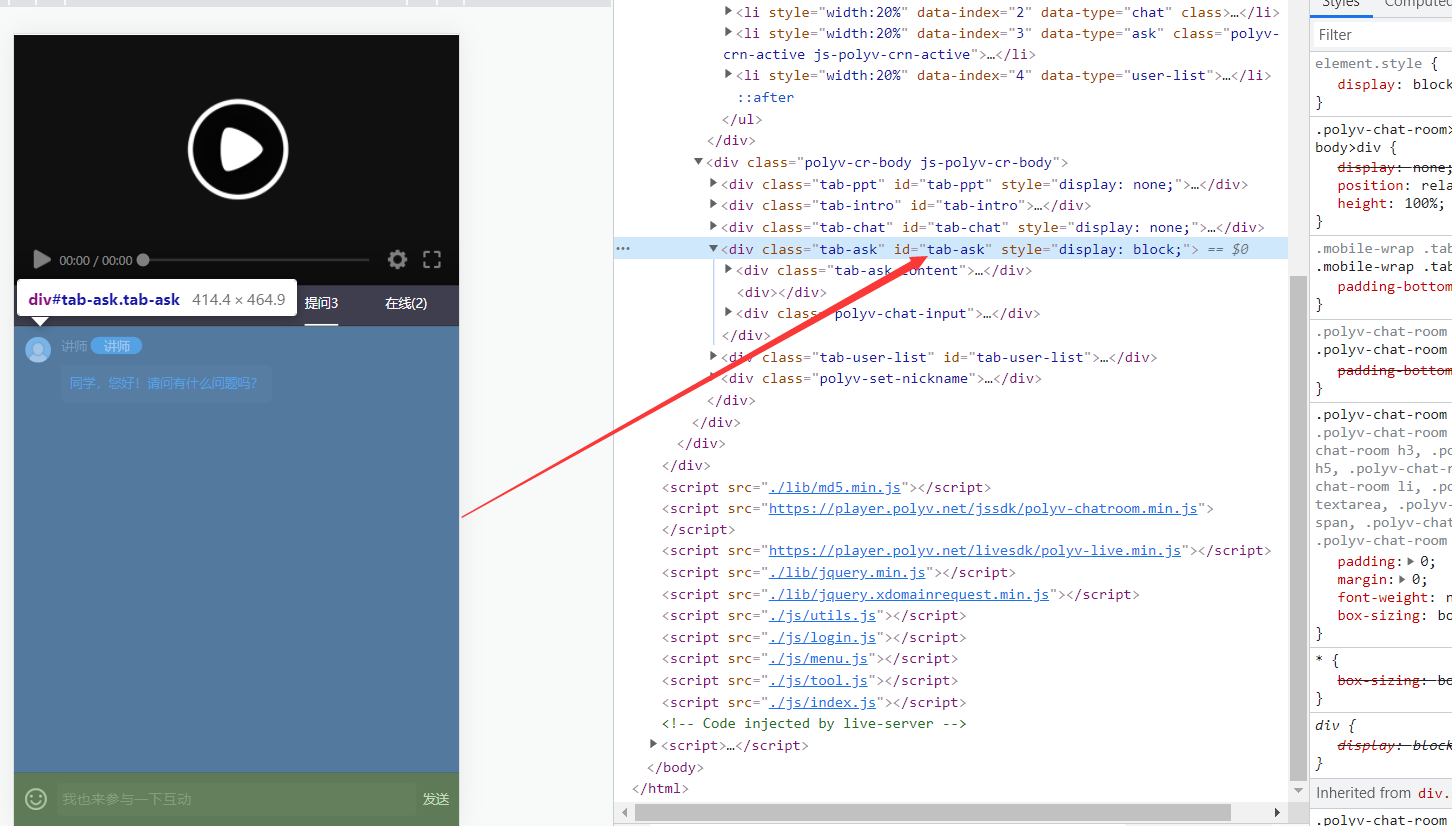Click the 00:00 / 00:00 time display
Screen dimensions: 1452x826
(x=96, y=260)
